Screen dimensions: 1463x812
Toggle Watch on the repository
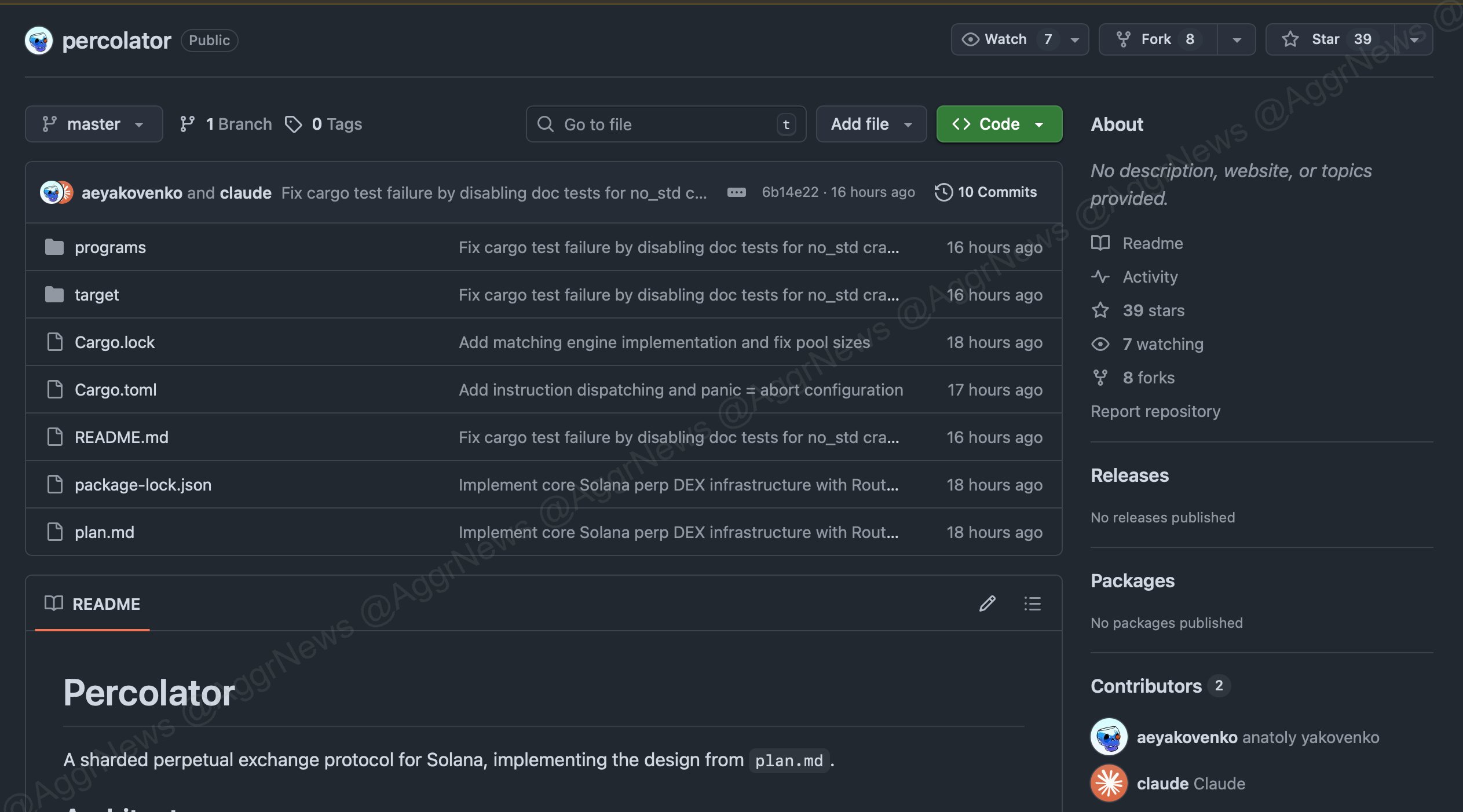point(1006,39)
